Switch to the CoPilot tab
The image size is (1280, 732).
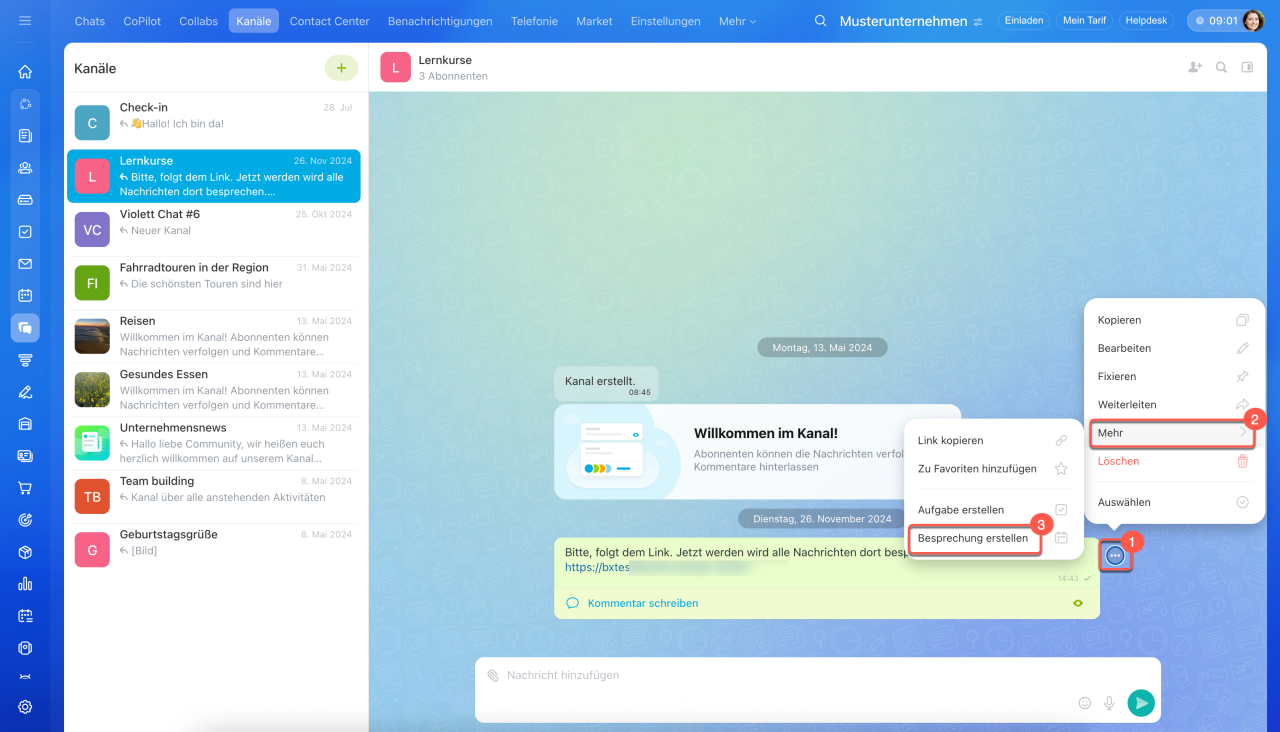tap(142, 21)
